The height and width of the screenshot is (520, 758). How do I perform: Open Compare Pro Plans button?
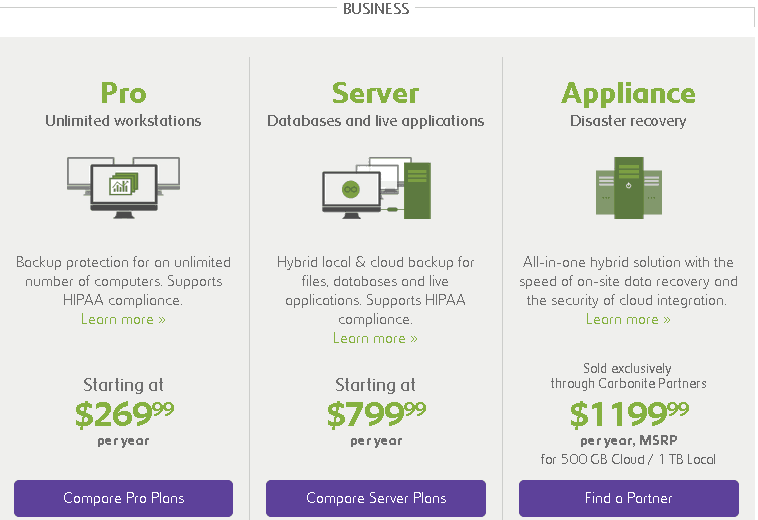[123, 498]
